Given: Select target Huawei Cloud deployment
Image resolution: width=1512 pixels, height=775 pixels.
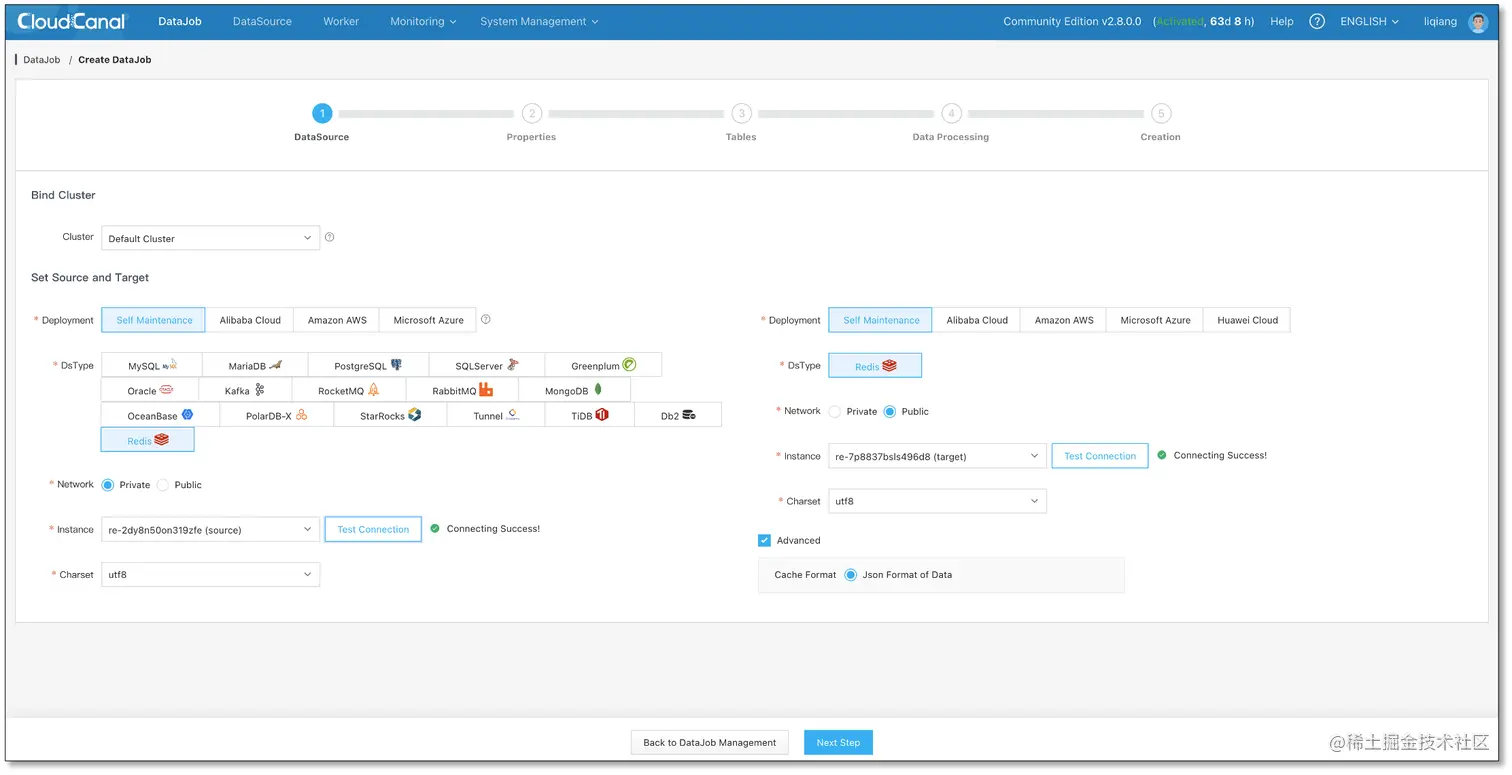Looking at the screenshot, I should [1247, 320].
